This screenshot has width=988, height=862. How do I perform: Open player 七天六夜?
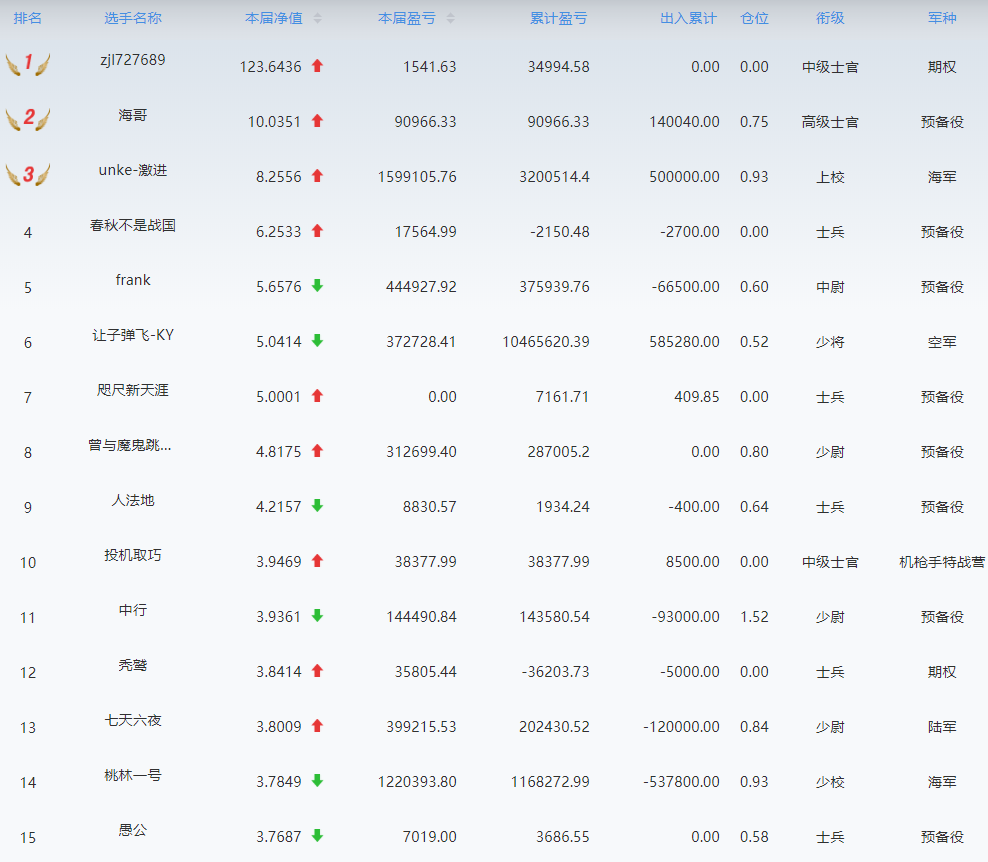133,720
